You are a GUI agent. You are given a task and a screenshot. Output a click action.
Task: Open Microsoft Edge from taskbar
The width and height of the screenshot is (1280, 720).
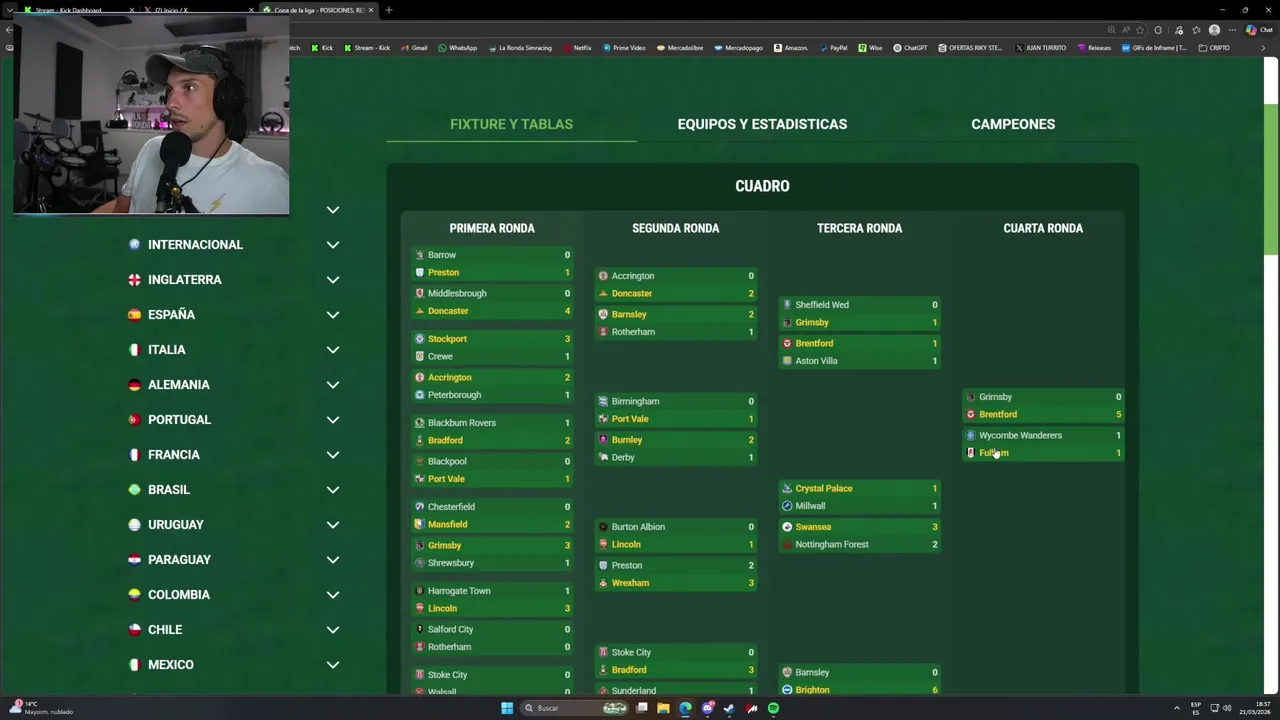tap(685, 708)
